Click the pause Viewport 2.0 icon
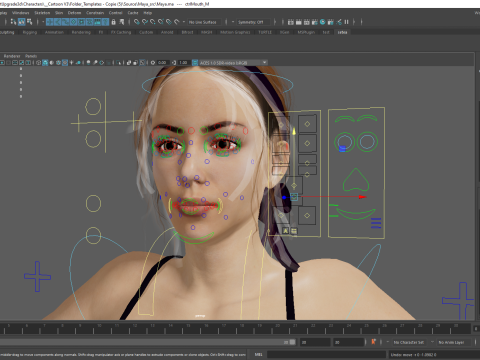 point(347,22)
